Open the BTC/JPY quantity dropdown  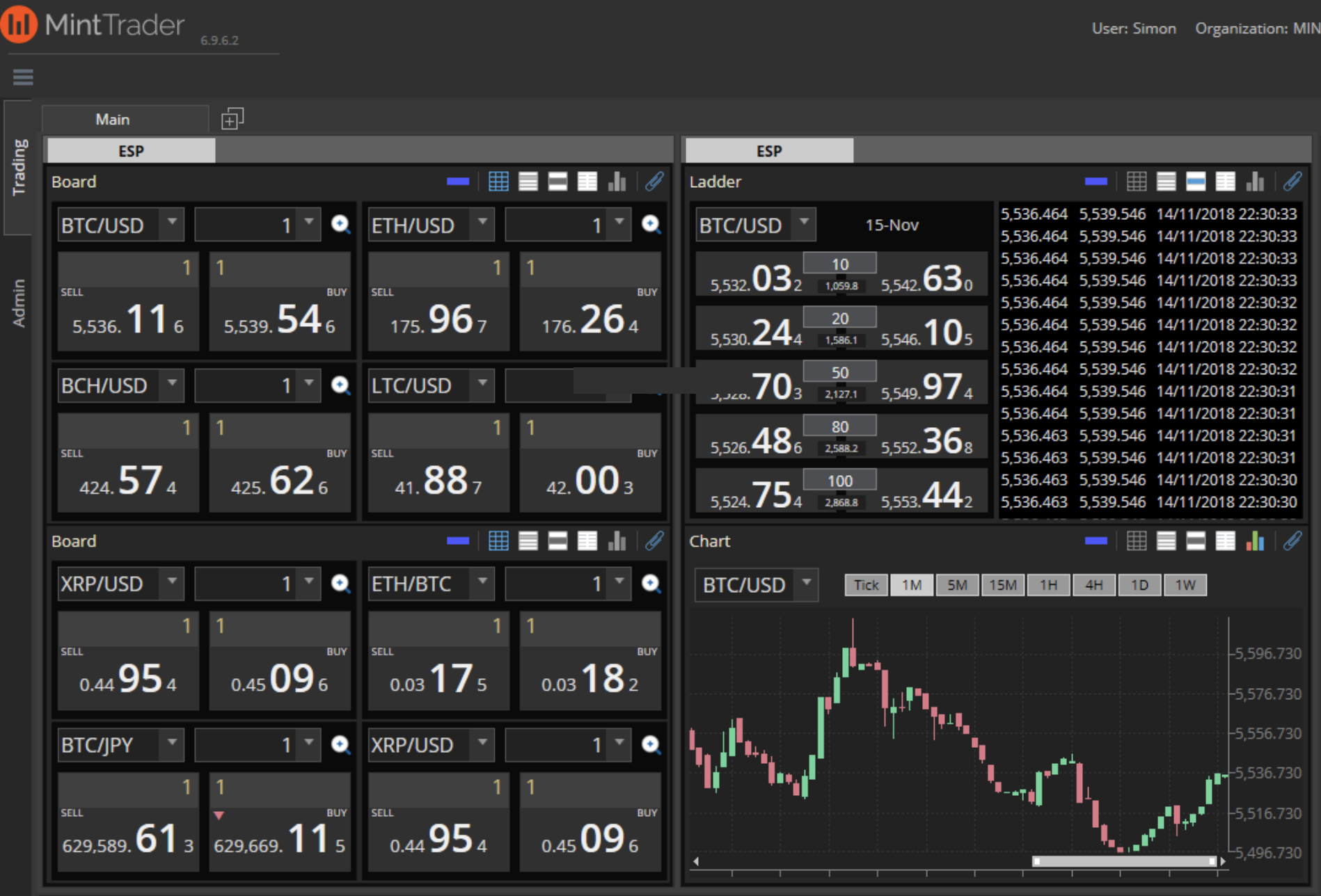[x=307, y=744]
